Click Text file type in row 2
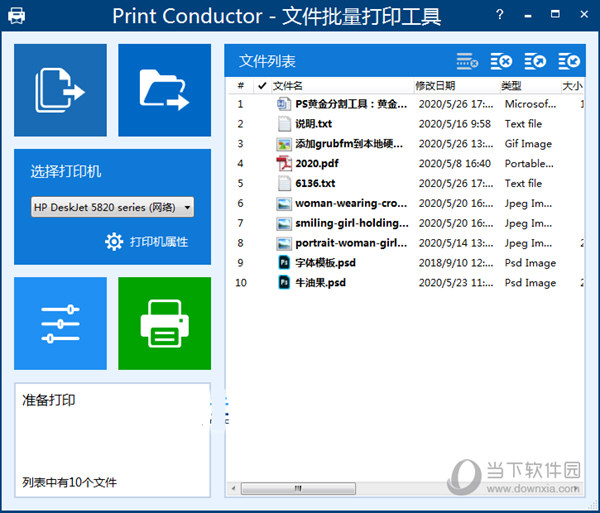 point(523,124)
